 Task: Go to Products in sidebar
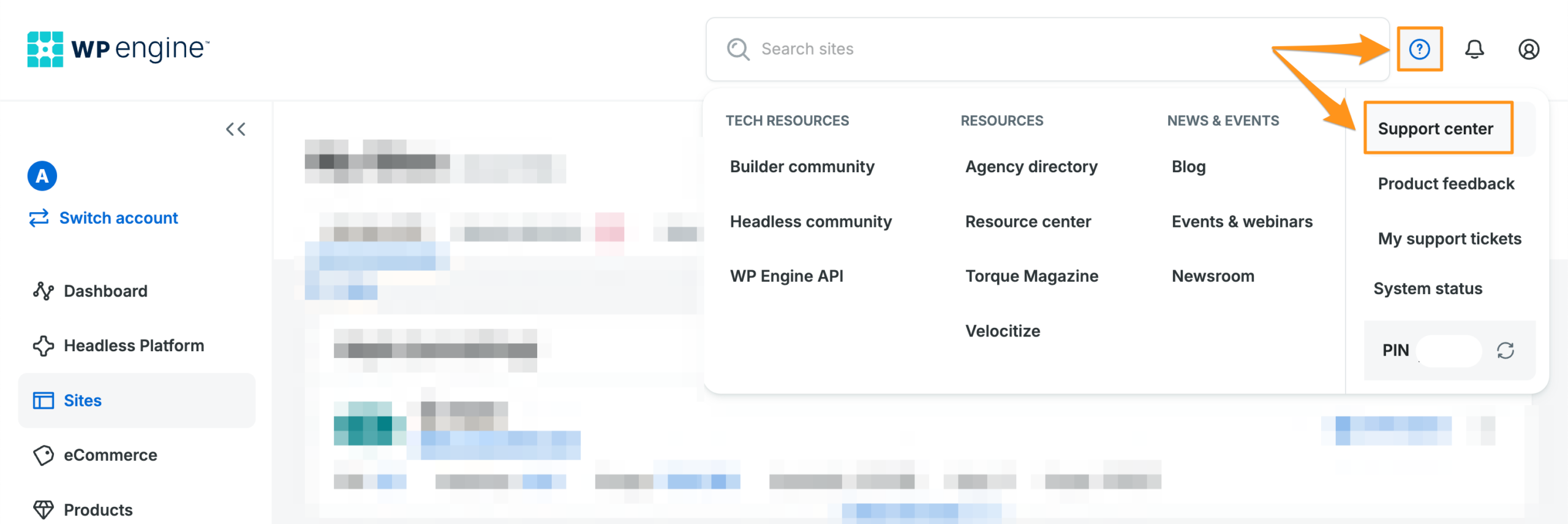(98, 510)
